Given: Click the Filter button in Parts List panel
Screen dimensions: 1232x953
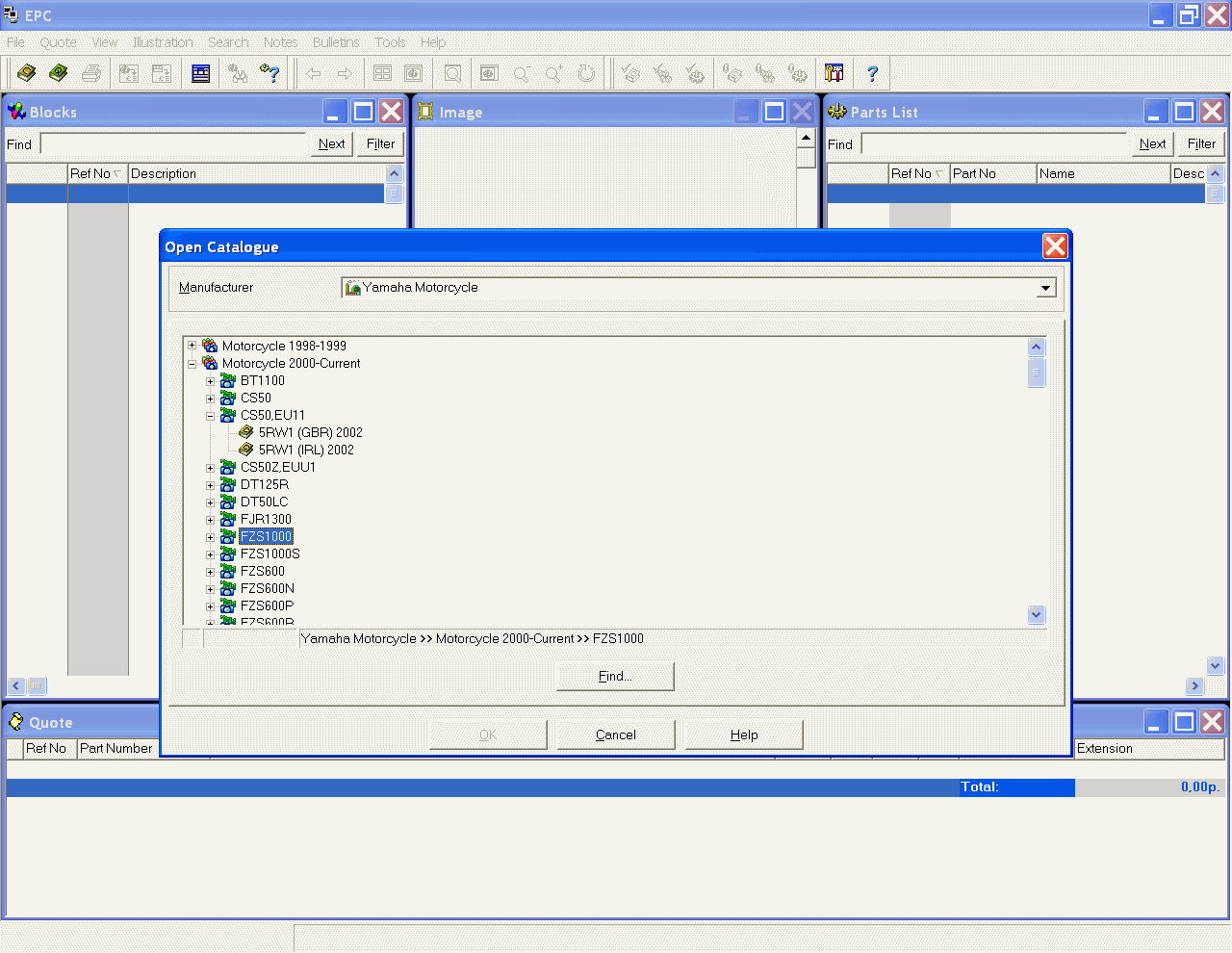Looking at the screenshot, I should click(1201, 143).
